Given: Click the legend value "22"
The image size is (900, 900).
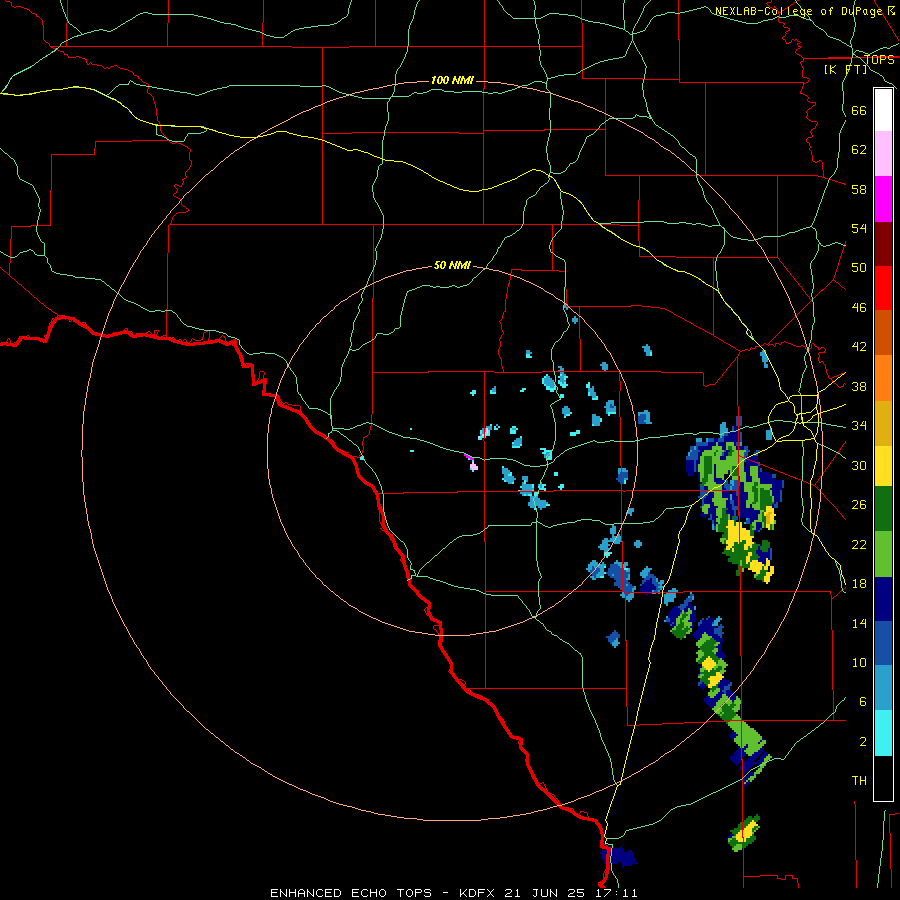Looking at the screenshot, I should click(859, 544).
